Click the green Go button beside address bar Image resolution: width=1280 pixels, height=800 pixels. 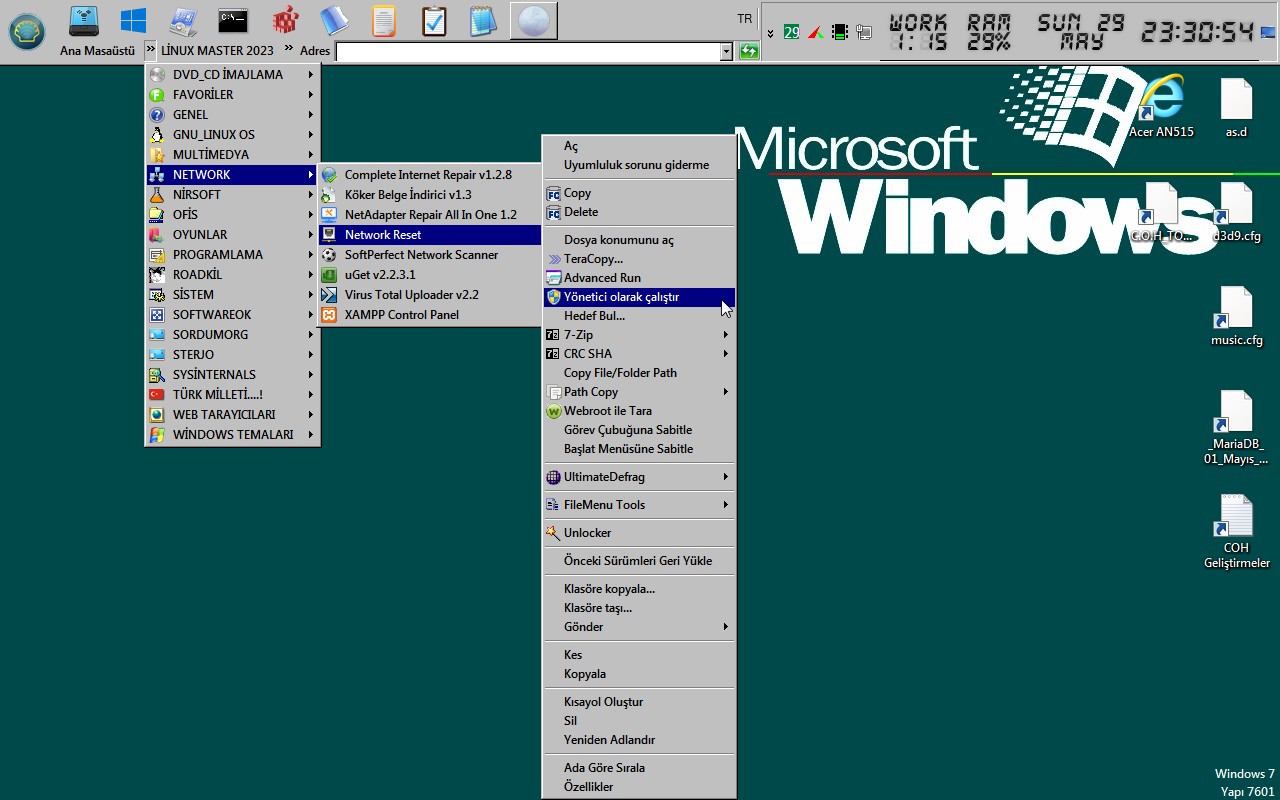click(748, 51)
